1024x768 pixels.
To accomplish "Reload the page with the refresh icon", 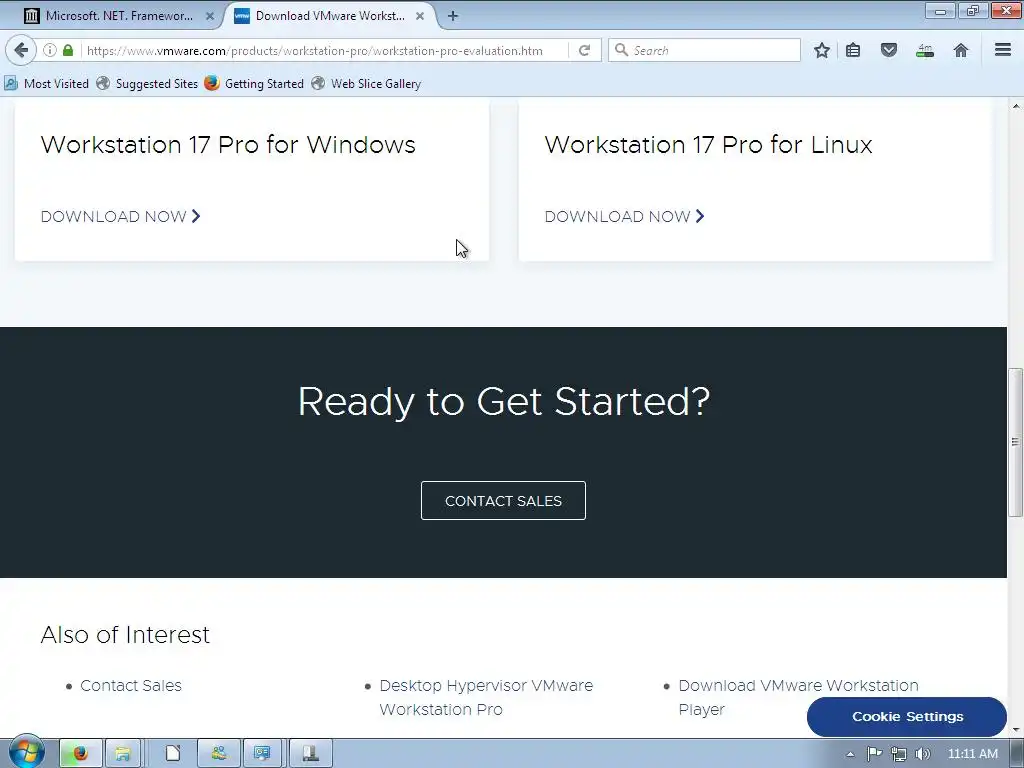I will tap(584, 50).
